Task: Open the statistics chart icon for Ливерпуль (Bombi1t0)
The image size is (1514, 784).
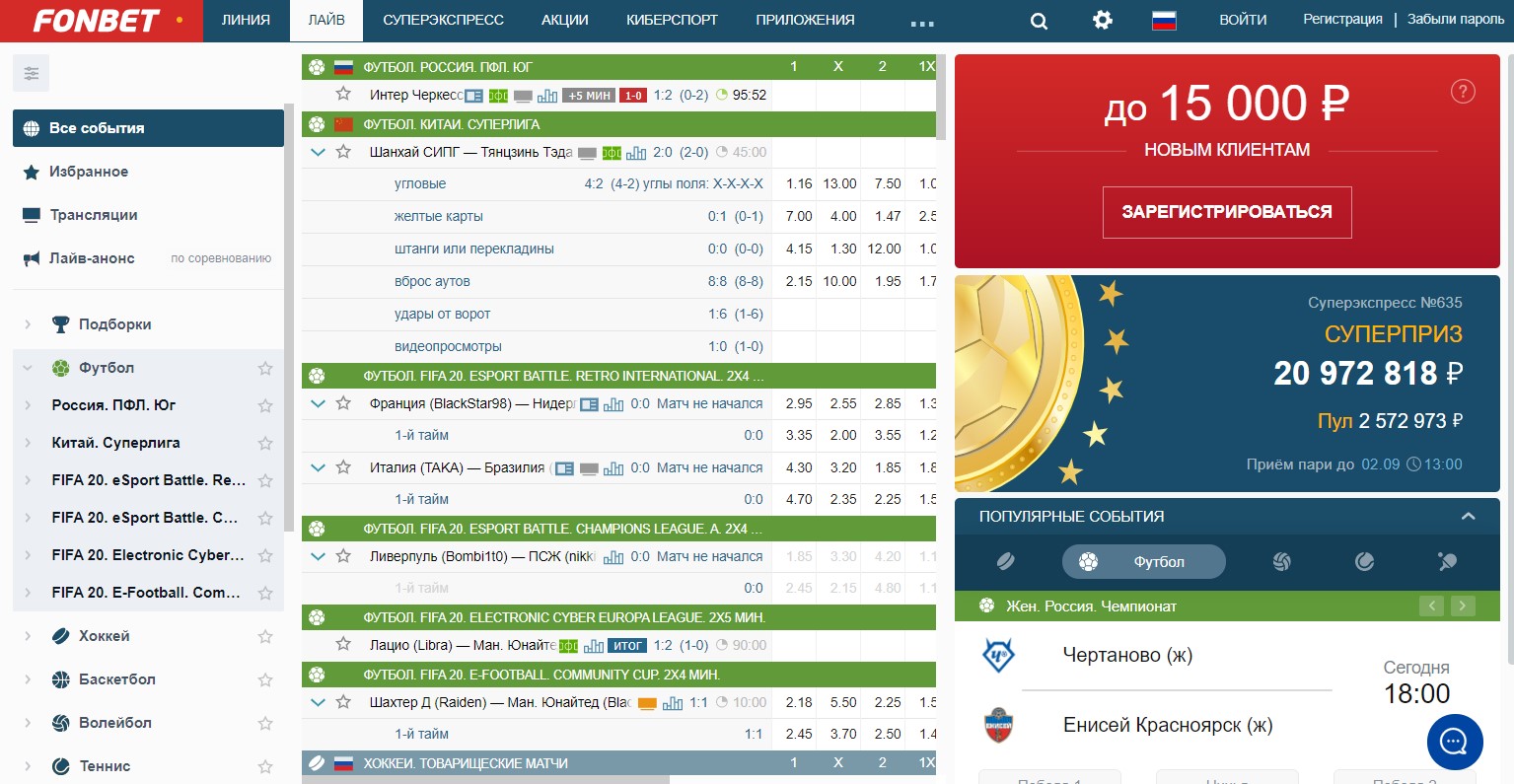Action: tap(613, 557)
